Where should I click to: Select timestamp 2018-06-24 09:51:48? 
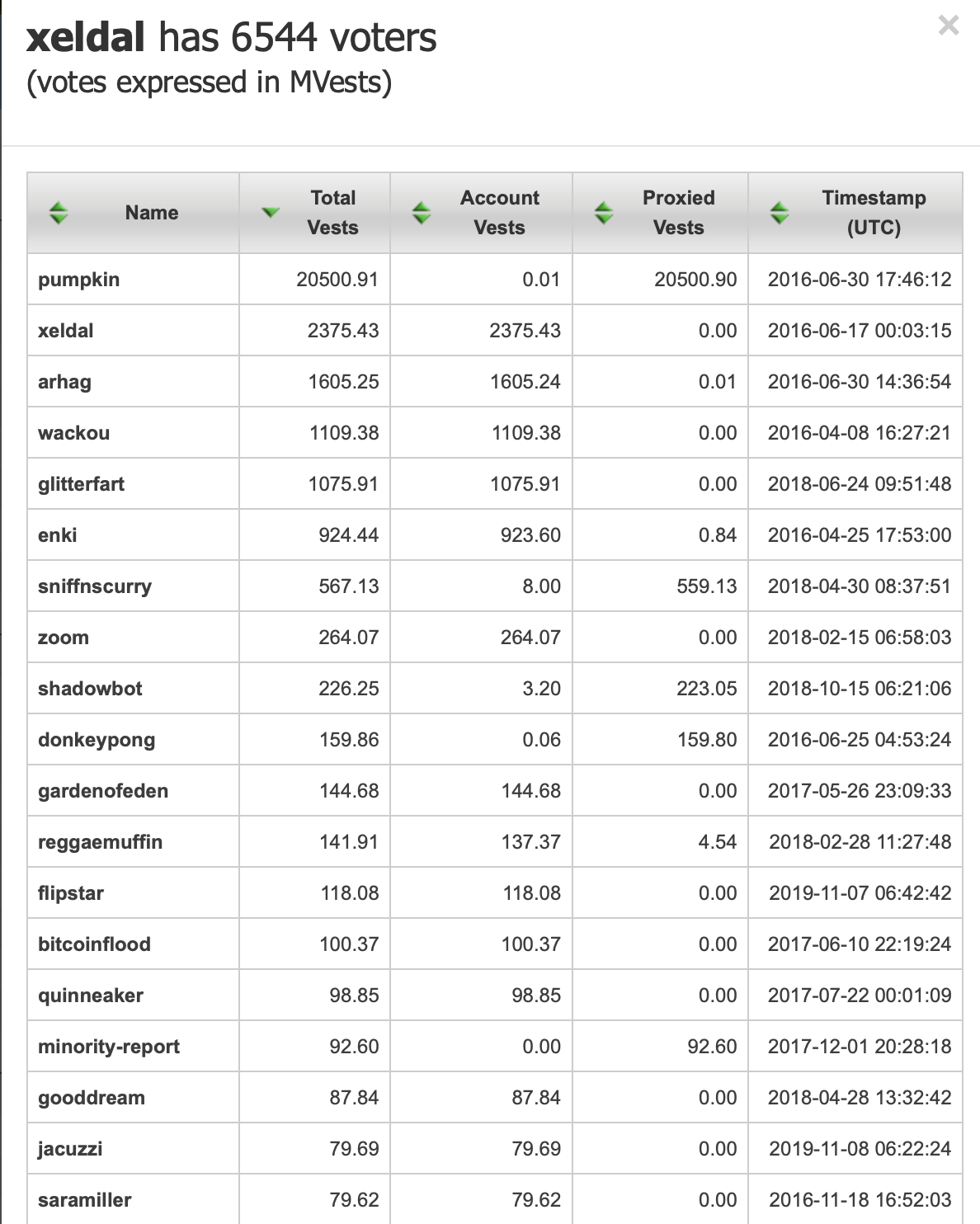click(x=860, y=484)
